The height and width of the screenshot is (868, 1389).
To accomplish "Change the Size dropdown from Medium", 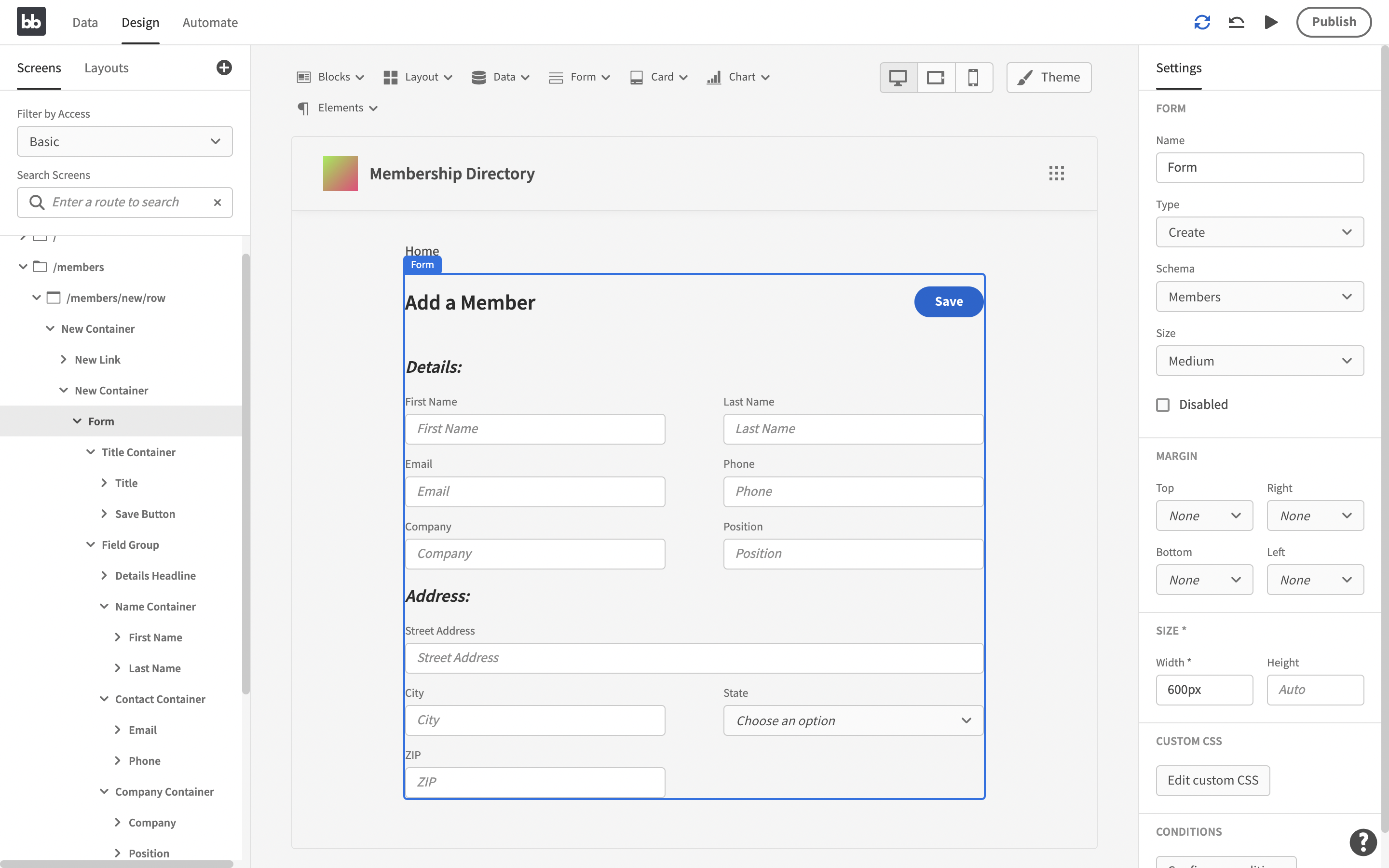I will (1259, 361).
